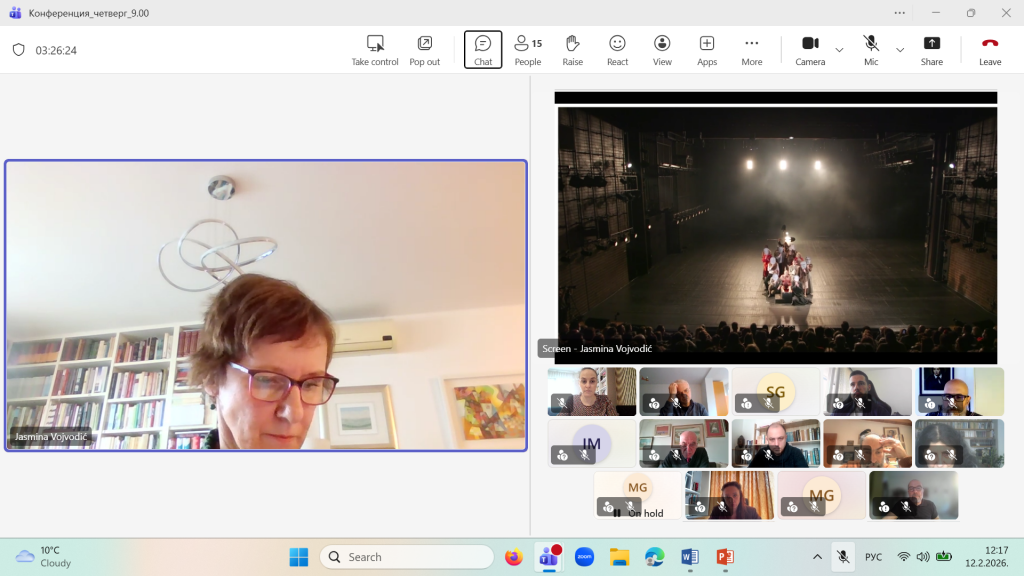Viewport: 1024px width, 576px height.
Task: Open the View layout options
Action: pos(662,49)
